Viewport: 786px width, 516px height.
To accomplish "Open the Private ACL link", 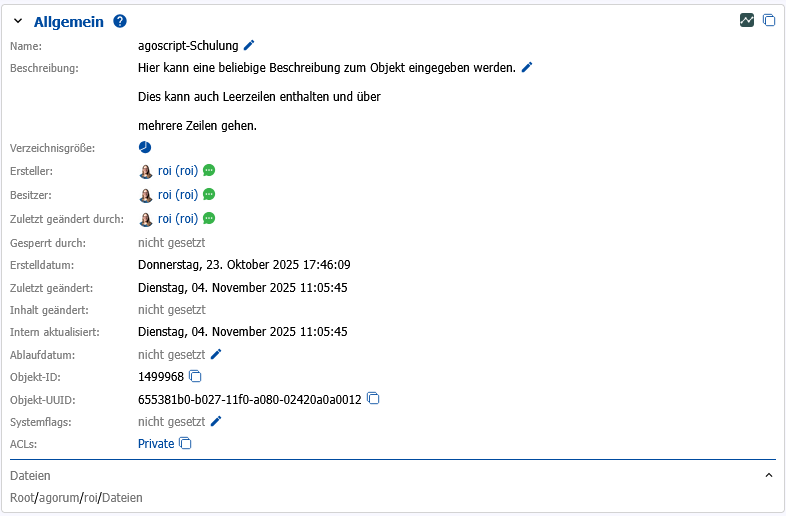I will (156, 443).
